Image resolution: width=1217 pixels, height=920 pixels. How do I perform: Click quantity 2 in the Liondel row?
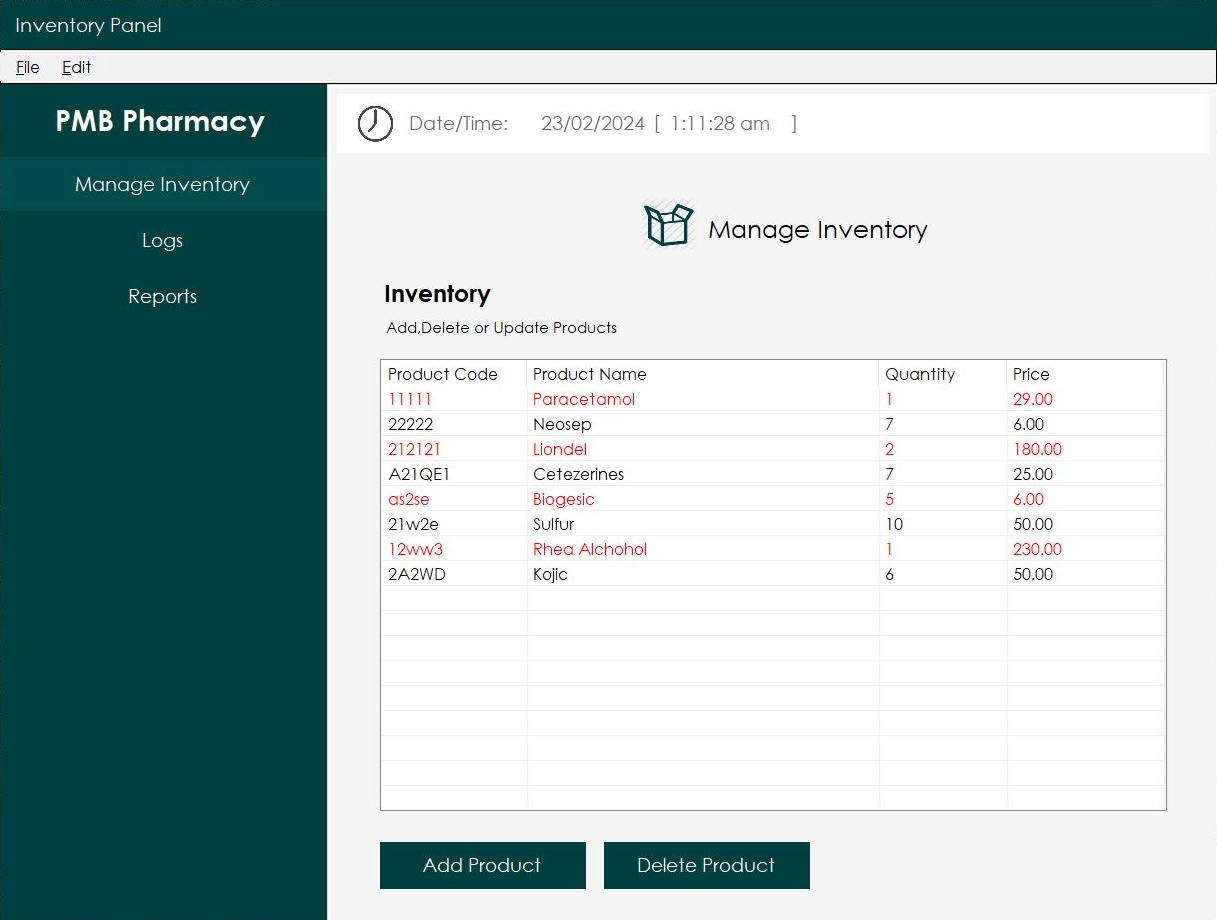pyautogui.click(x=890, y=449)
